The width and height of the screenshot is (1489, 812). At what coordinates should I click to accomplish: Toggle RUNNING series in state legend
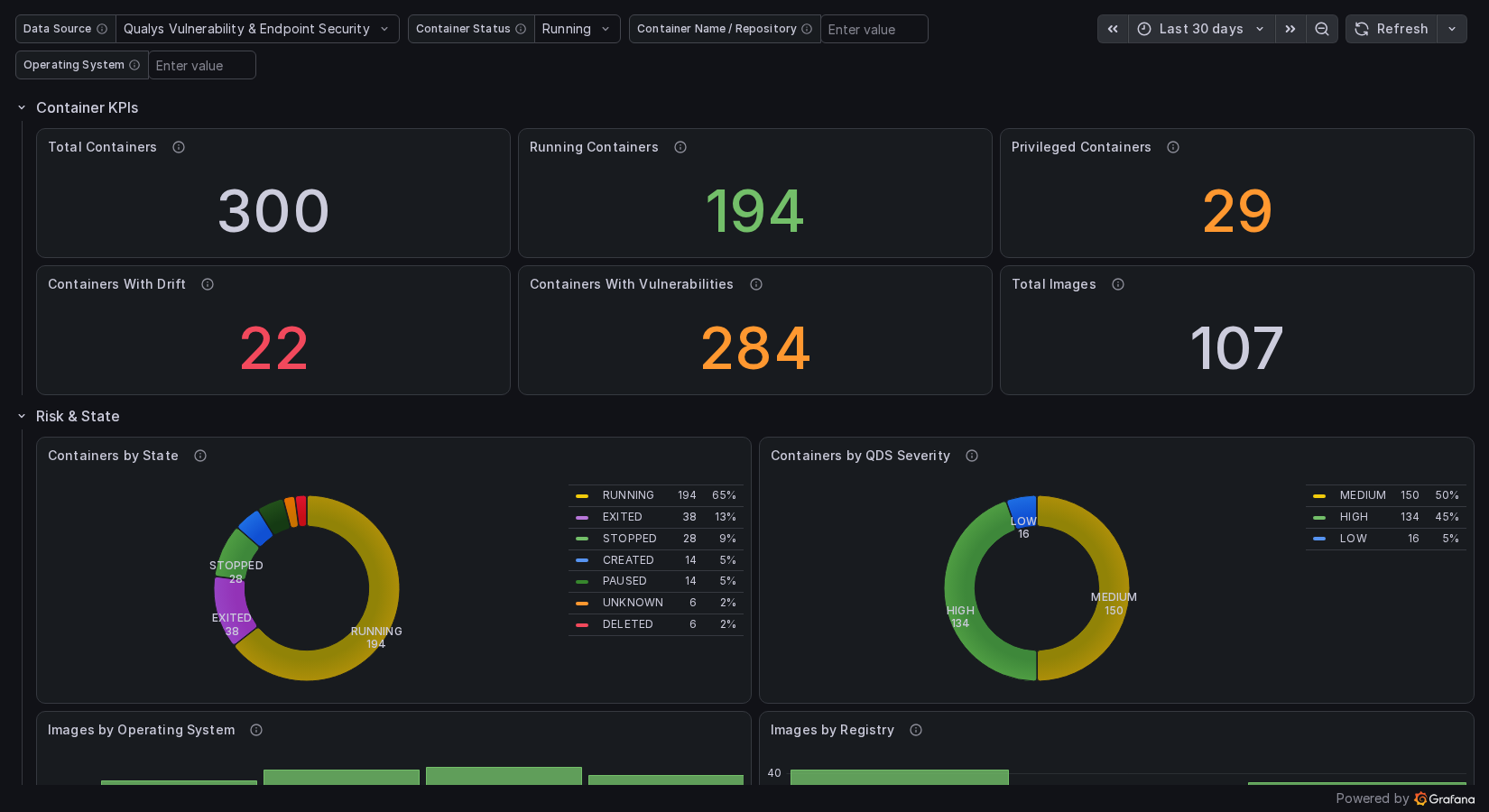[x=628, y=495]
